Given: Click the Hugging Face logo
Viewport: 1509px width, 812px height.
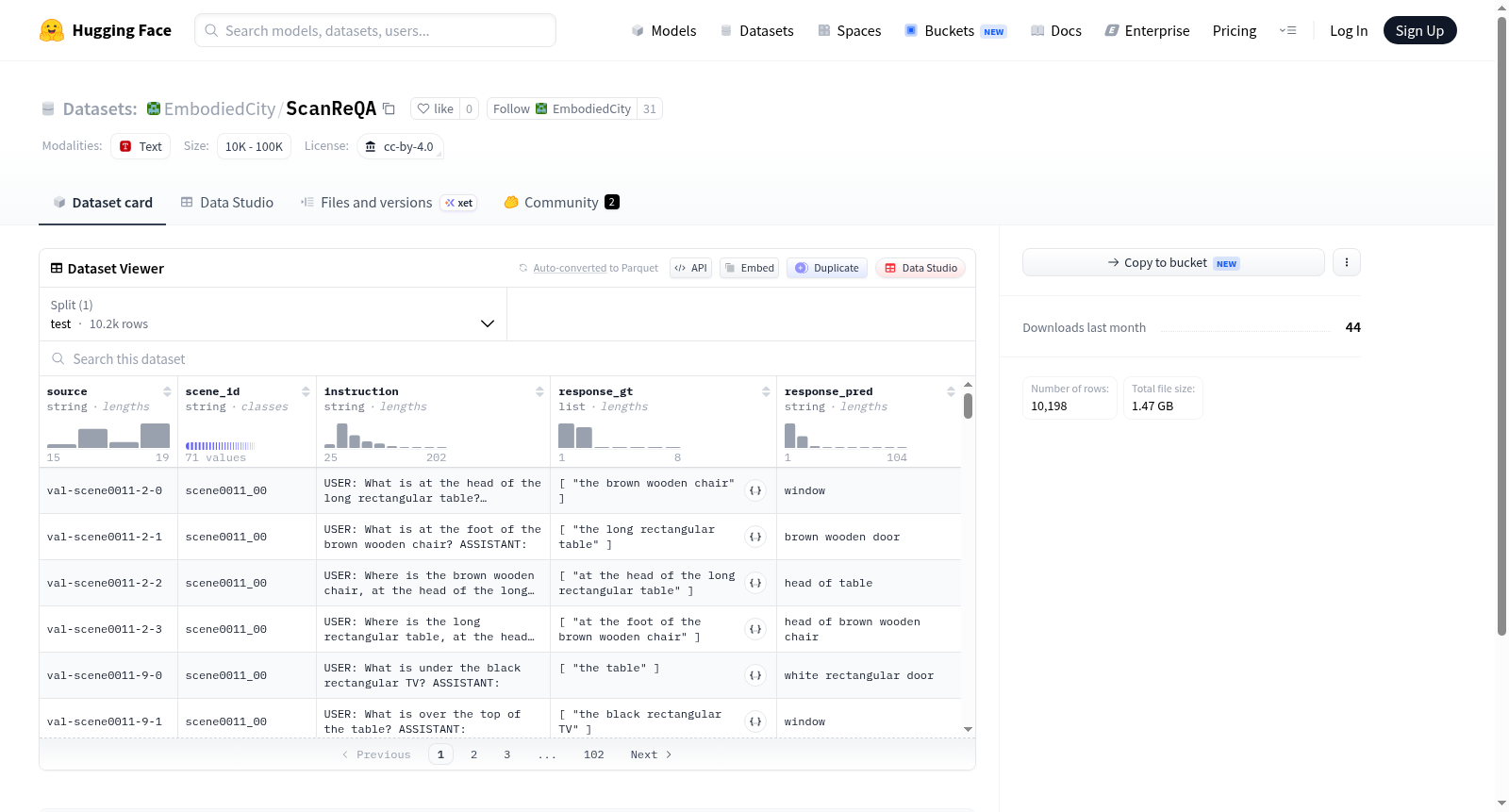Looking at the screenshot, I should [x=106, y=30].
